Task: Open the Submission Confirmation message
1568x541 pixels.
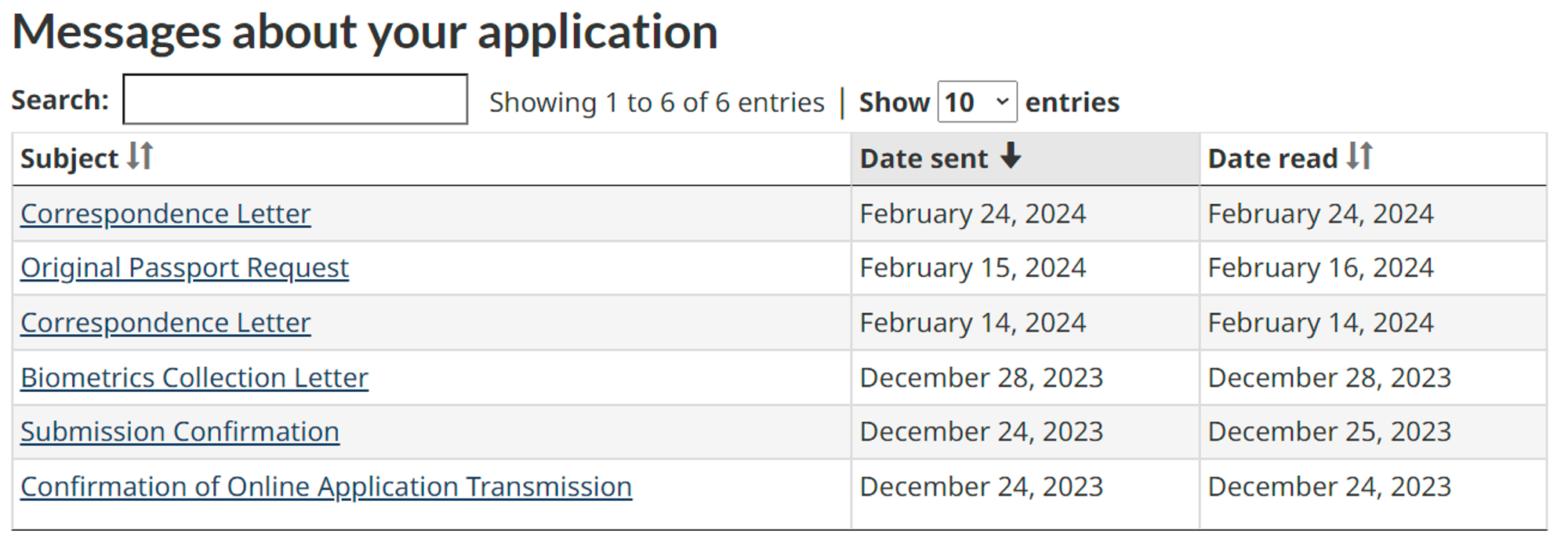Action: pos(180,432)
